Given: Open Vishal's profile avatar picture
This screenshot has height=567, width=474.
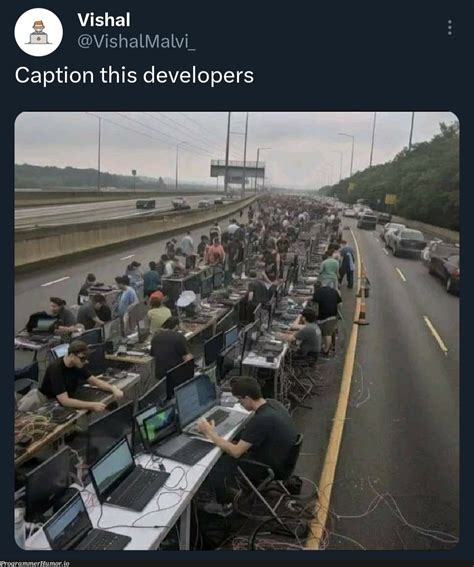Looking at the screenshot, I should click(x=39, y=32).
